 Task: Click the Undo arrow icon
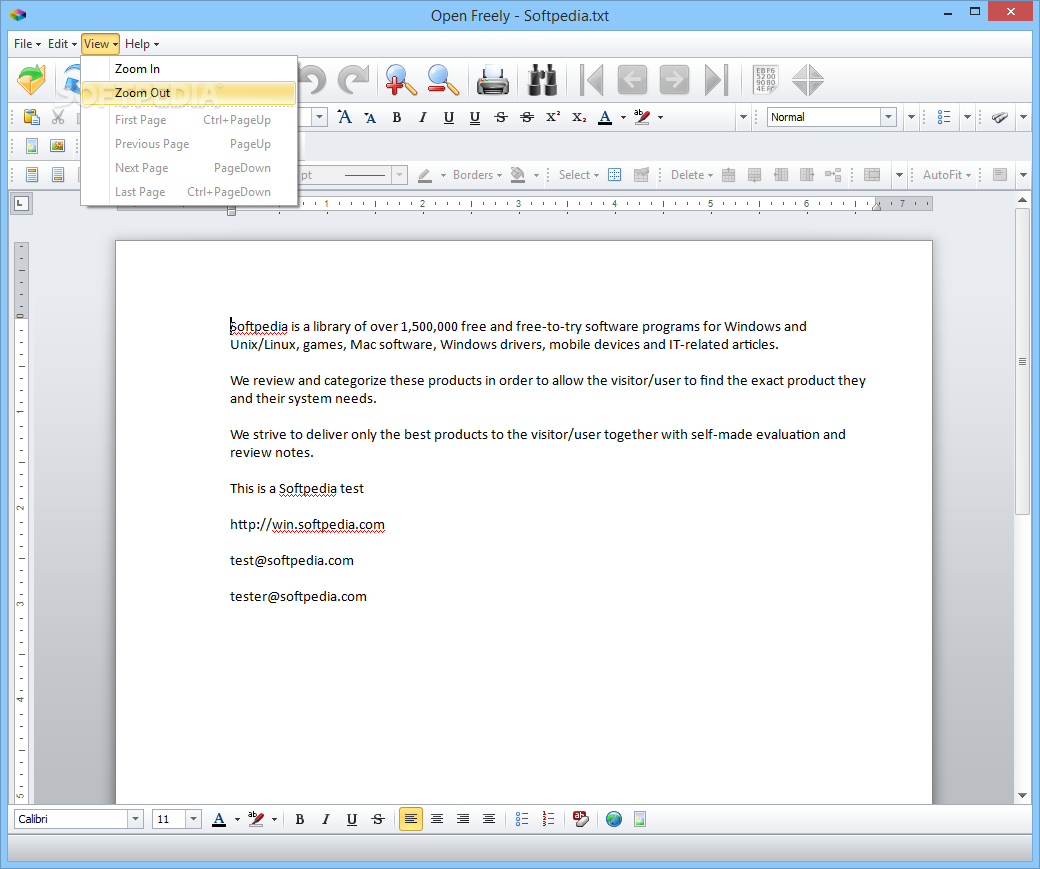point(312,80)
